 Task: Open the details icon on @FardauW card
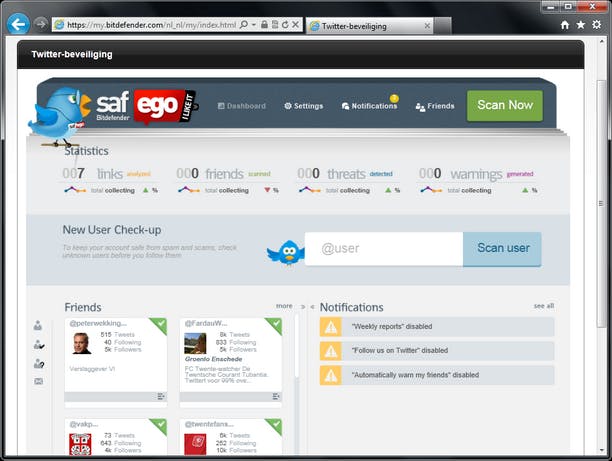(276, 397)
